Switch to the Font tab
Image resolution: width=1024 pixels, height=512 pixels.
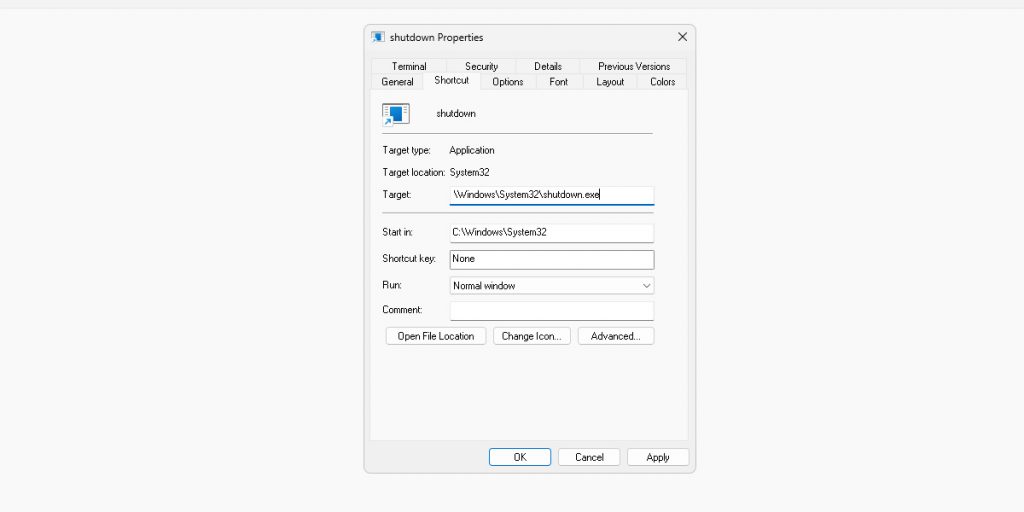pyautogui.click(x=558, y=82)
